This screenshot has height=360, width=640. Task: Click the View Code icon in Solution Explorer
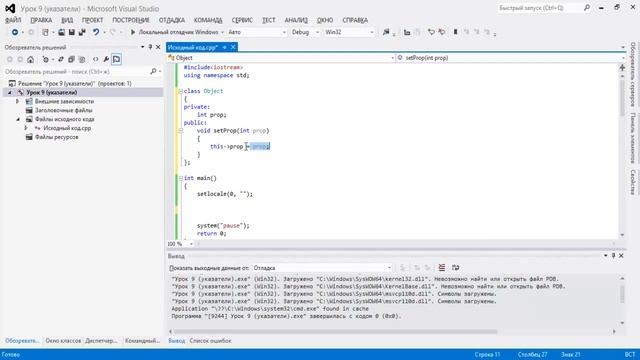coord(96,60)
